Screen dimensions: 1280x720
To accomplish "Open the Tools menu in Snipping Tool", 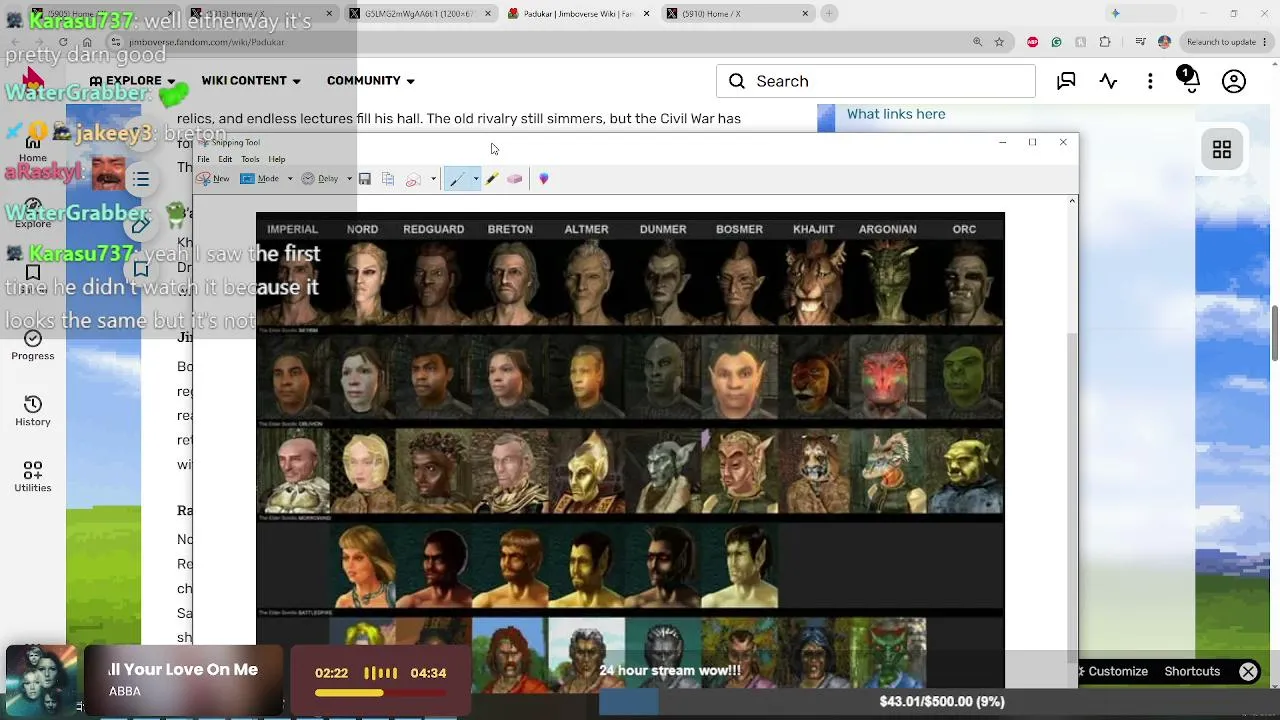I will click(250, 160).
